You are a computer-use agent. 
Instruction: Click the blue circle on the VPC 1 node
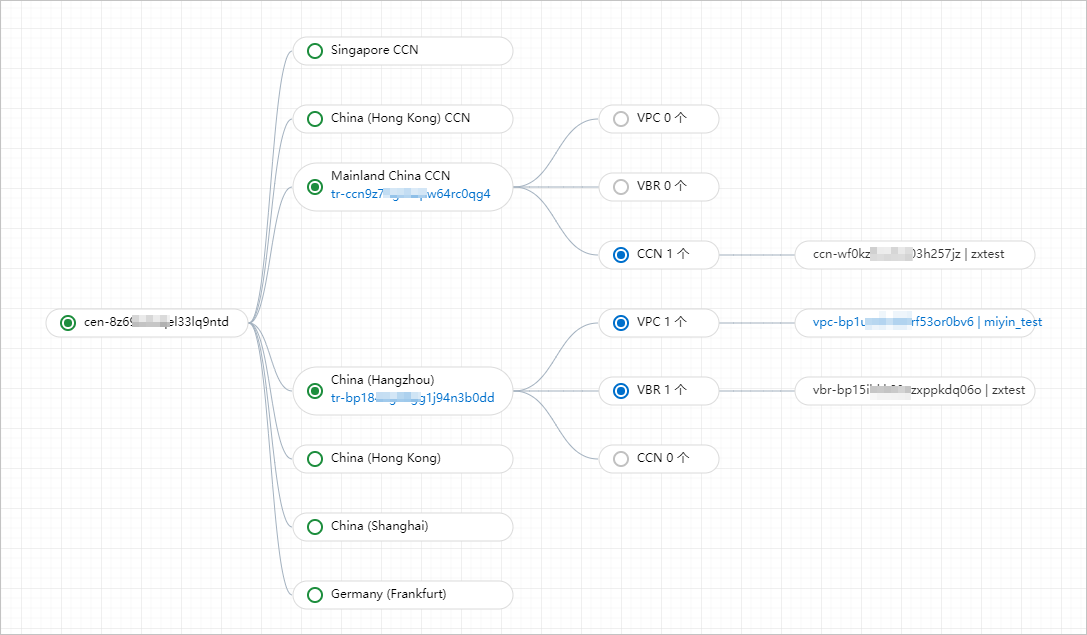pos(621,322)
